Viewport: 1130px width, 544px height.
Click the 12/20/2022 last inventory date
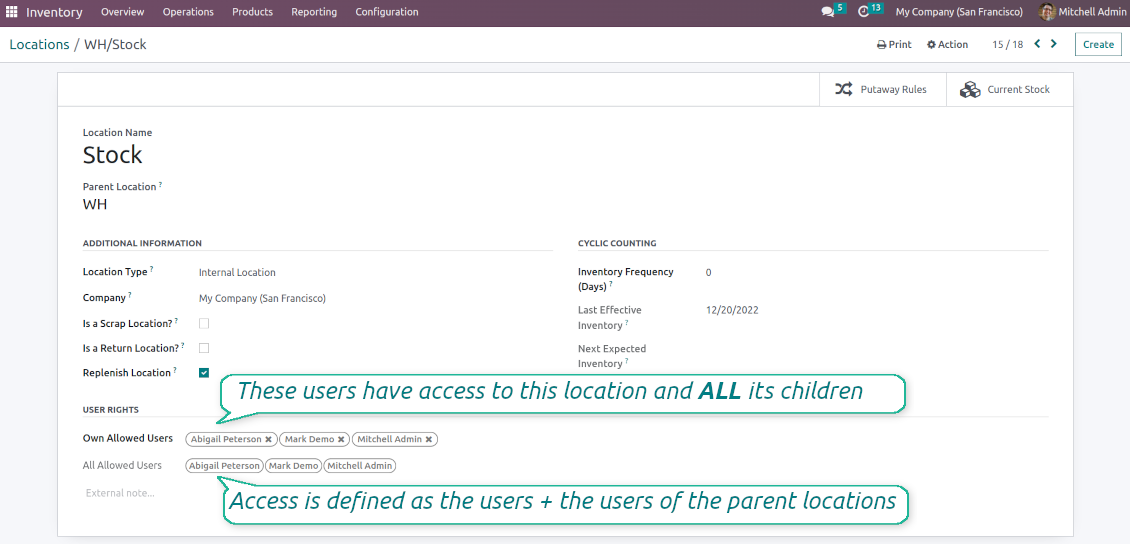pos(732,311)
